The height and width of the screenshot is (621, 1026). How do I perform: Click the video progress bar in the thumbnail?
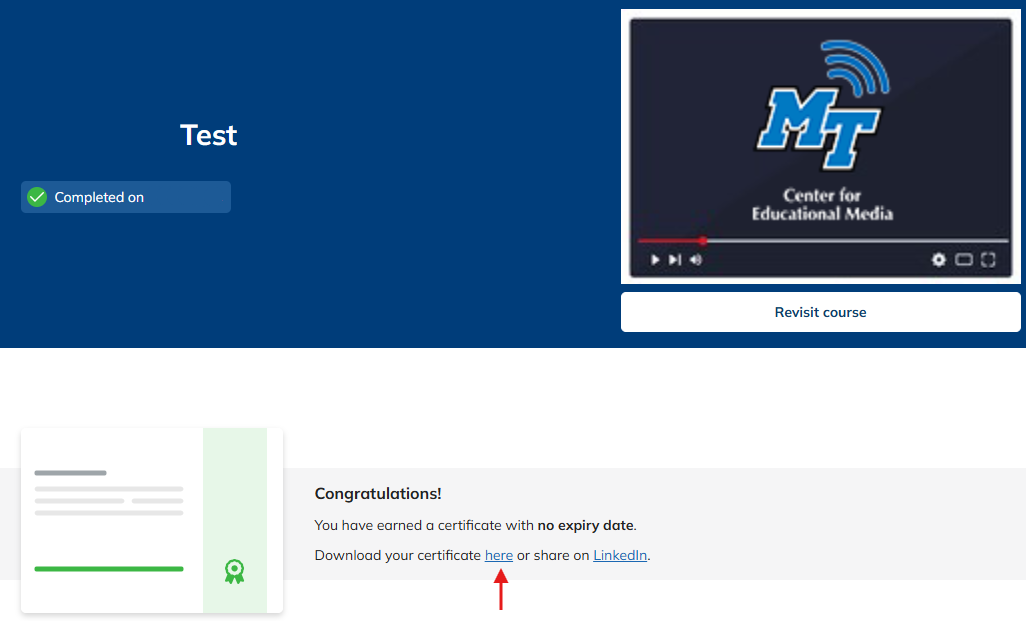click(850, 241)
